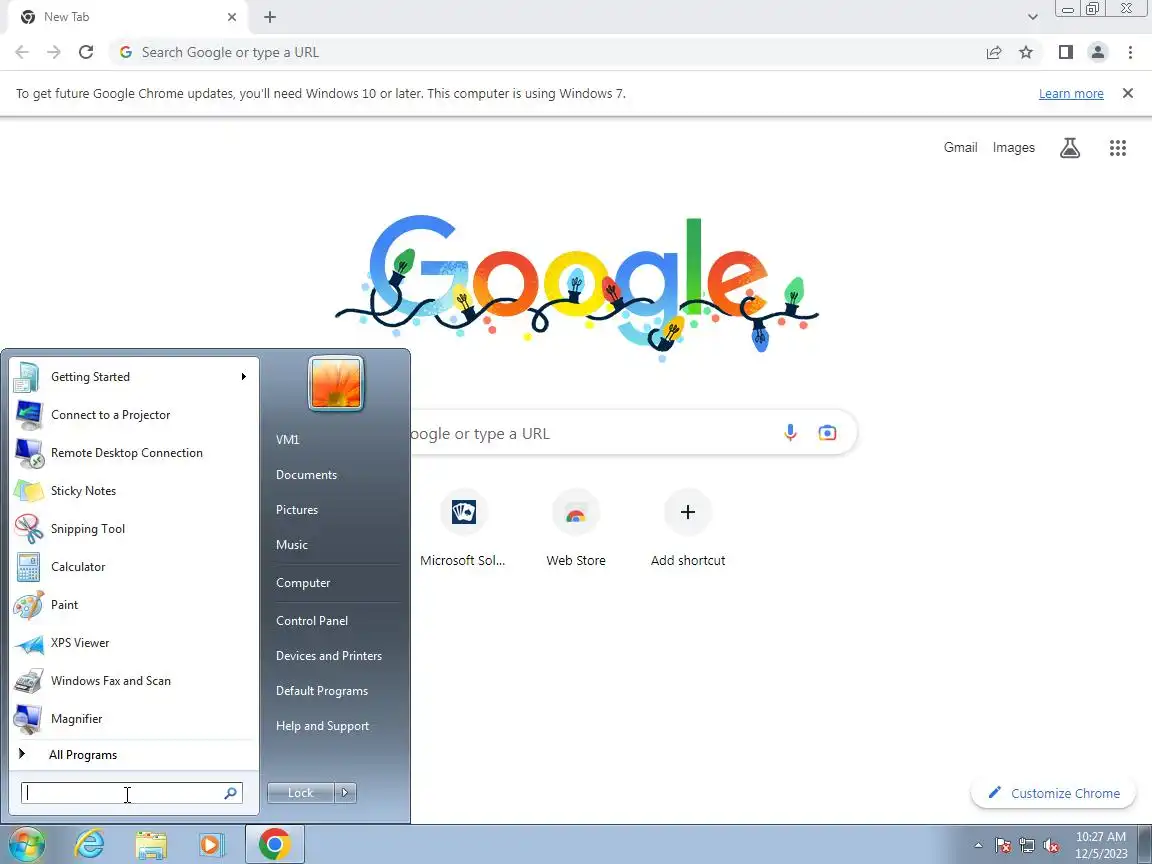Viewport: 1152px width, 864px height.
Task: Click the Start menu search box
Action: [132, 793]
